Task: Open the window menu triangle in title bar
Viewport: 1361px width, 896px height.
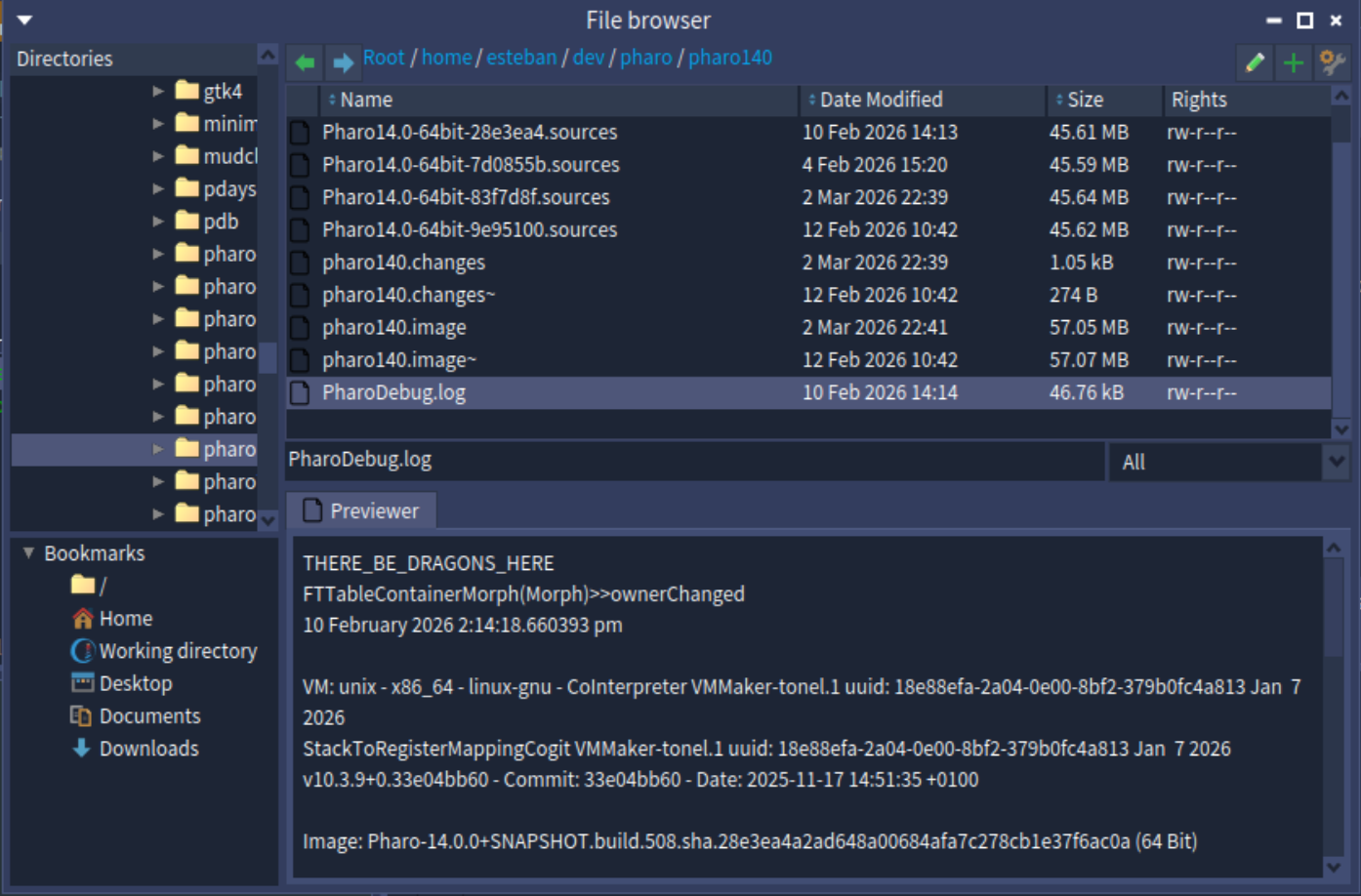Action: (24, 20)
